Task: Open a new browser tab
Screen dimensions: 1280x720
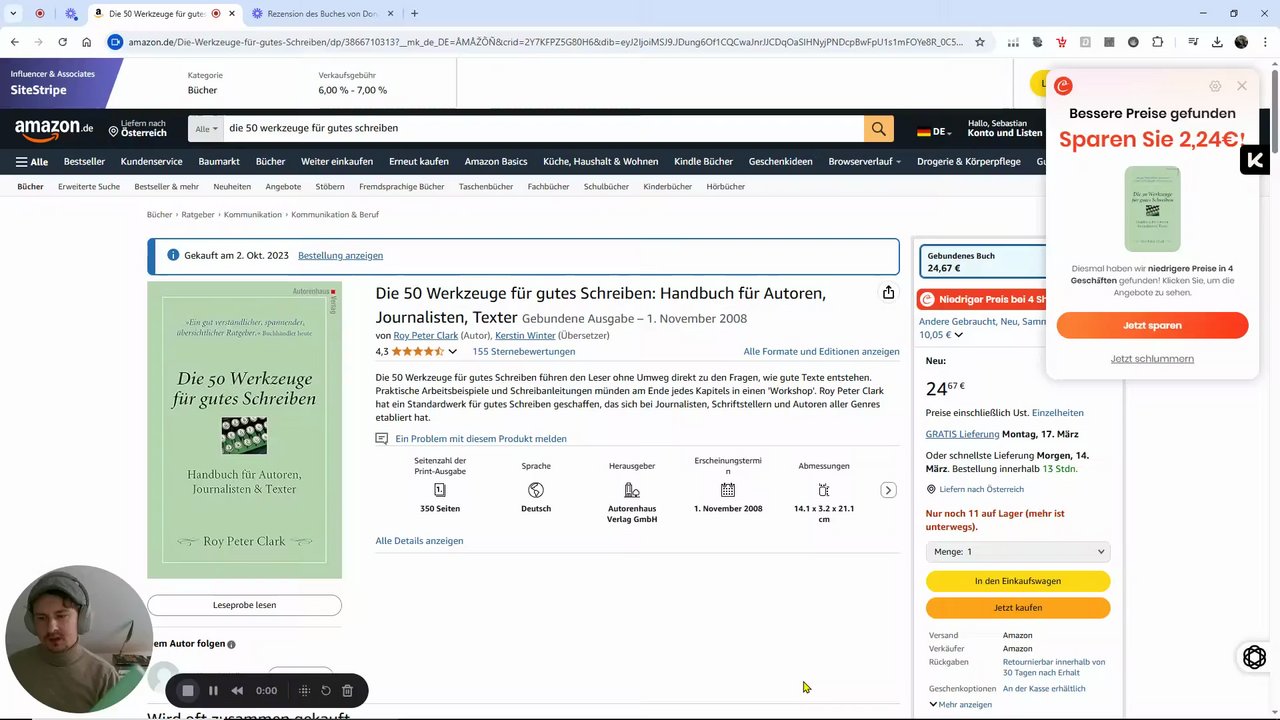Action: point(414,13)
